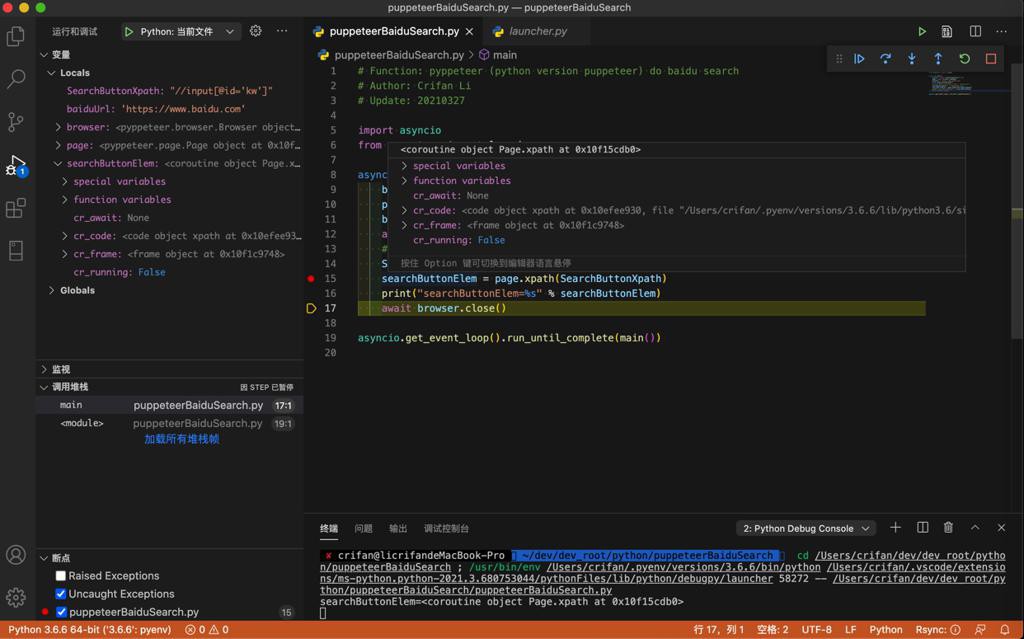Open the Python Debug Console terminal selector
1024x639 pixels.
[805, 528]
